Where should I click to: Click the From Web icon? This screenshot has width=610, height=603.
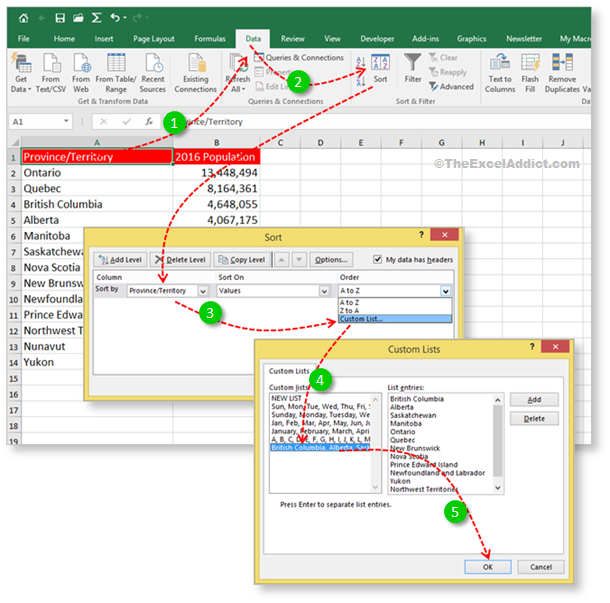click(81, 74)
